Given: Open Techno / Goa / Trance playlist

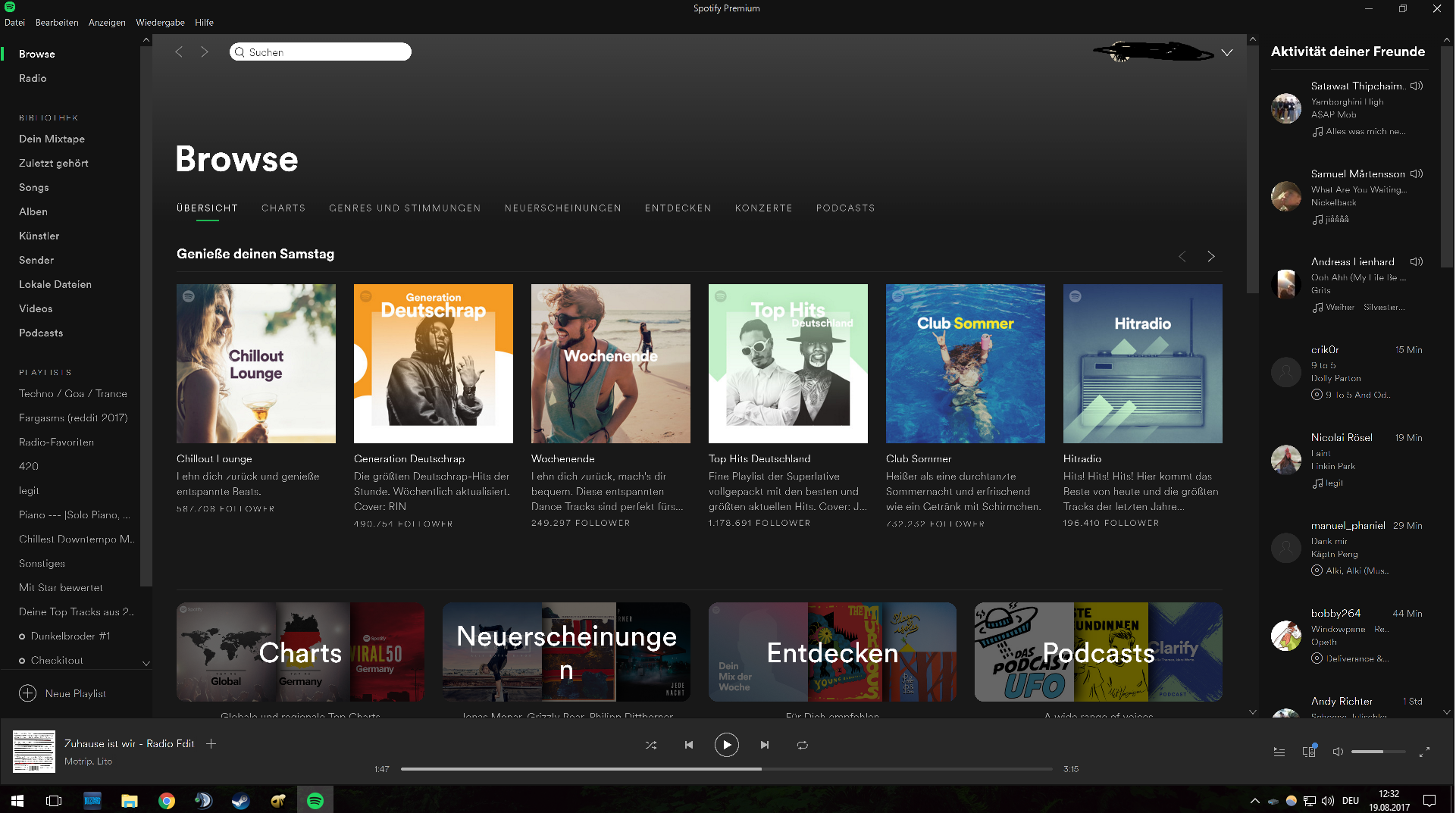Looking at the screenshot, I should click(x=73, y=394).
